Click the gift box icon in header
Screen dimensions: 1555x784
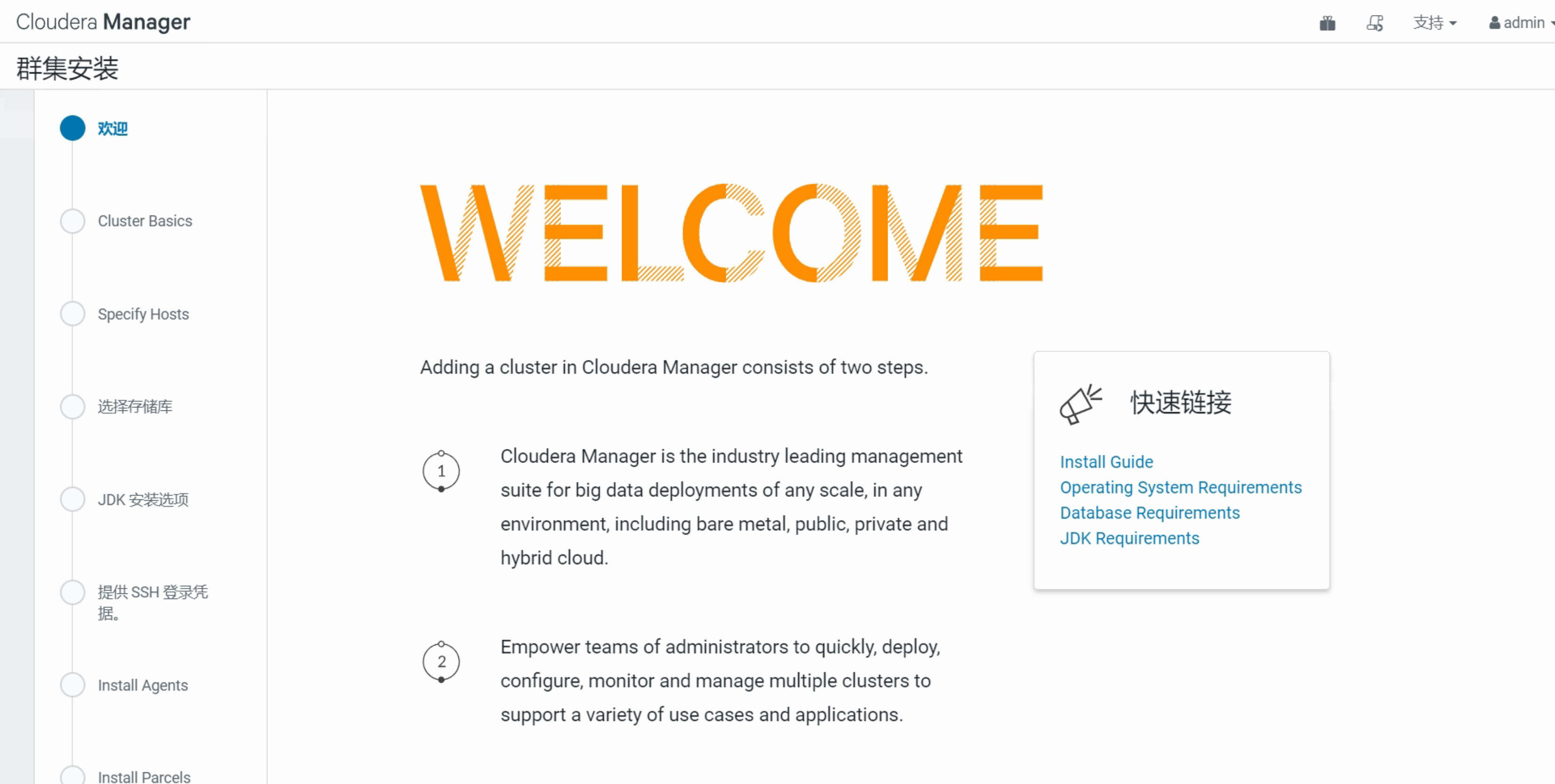[x=1327, y=23]
